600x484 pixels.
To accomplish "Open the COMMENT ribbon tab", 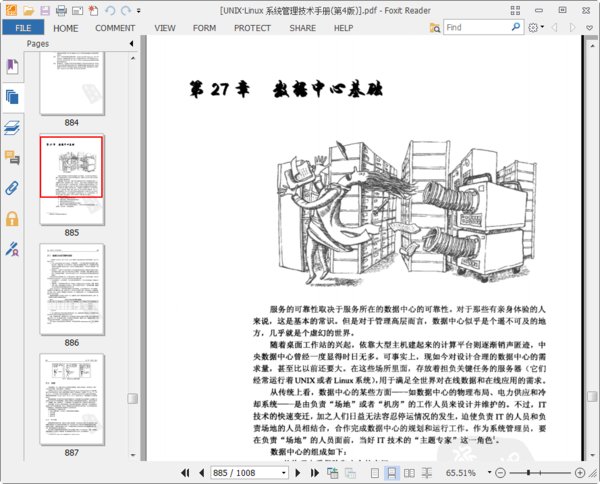I will [x=115, y=28].
